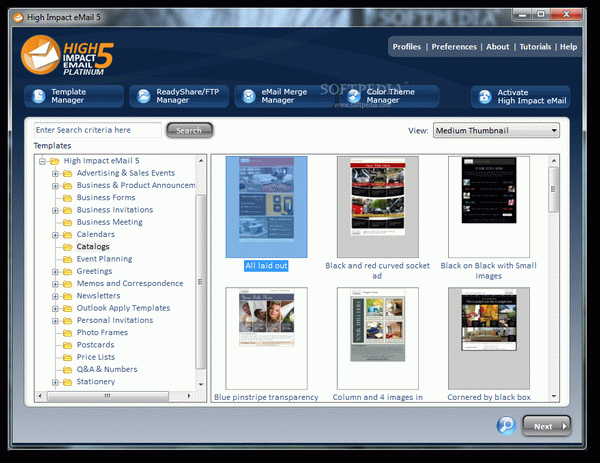Click the Catalogs folder icon
The width and height of the screenshot is (600, 463).
pyautogui.click(x=67, y=247)
